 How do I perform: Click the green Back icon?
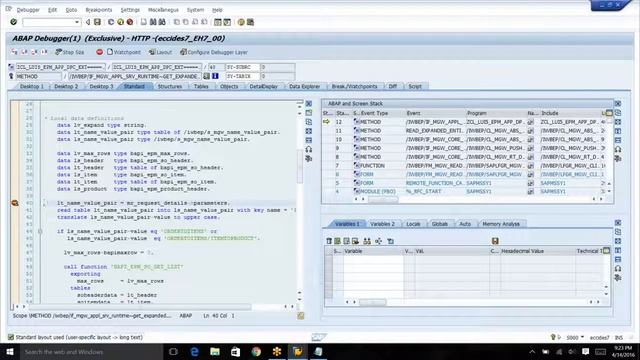pyautogui.click(x=111, y=22)
